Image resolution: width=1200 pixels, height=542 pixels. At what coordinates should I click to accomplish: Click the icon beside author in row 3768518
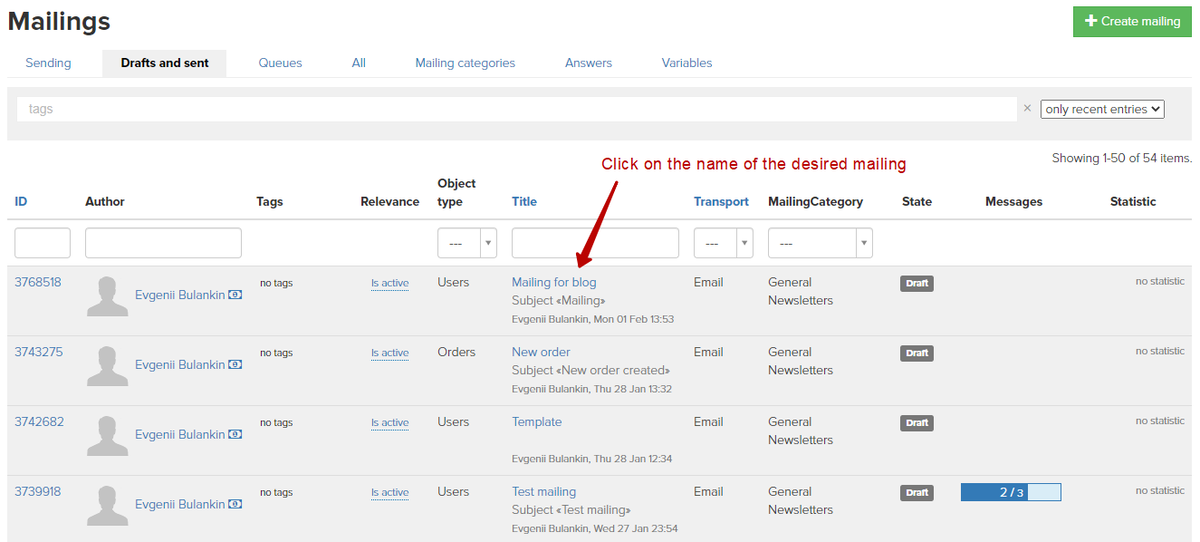coord(235,295)
